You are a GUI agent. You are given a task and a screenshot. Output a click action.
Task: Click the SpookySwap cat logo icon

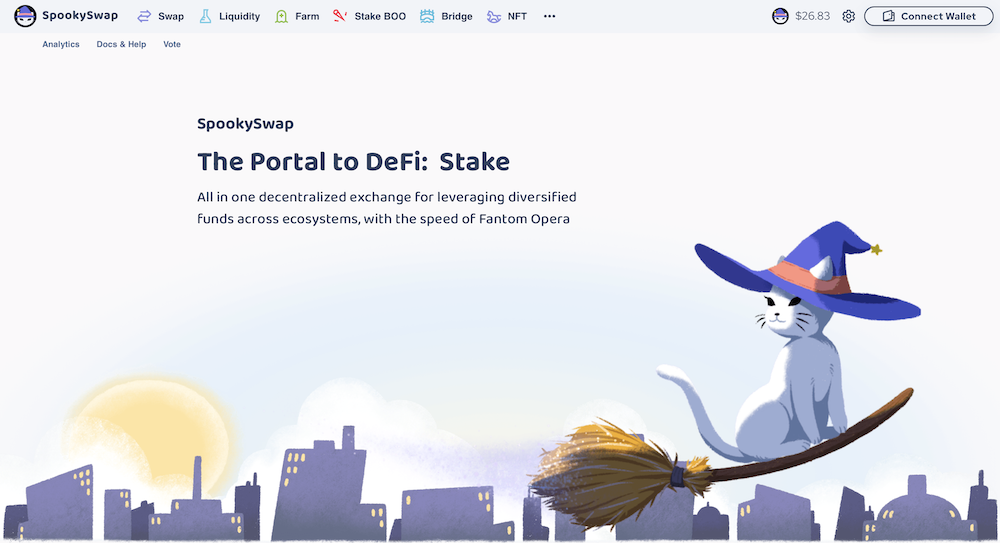(x=25, y=16)
